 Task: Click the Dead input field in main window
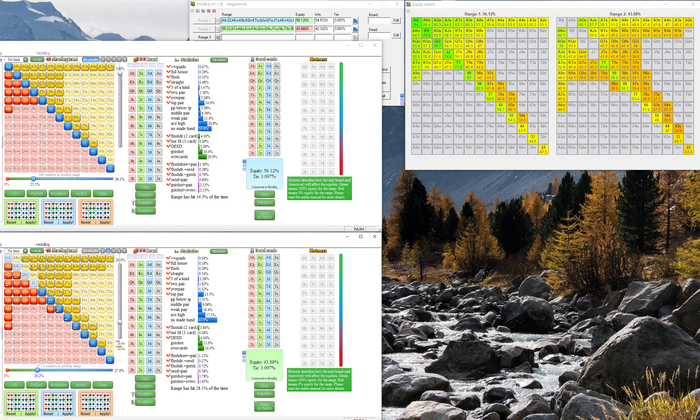click(379, 35)
